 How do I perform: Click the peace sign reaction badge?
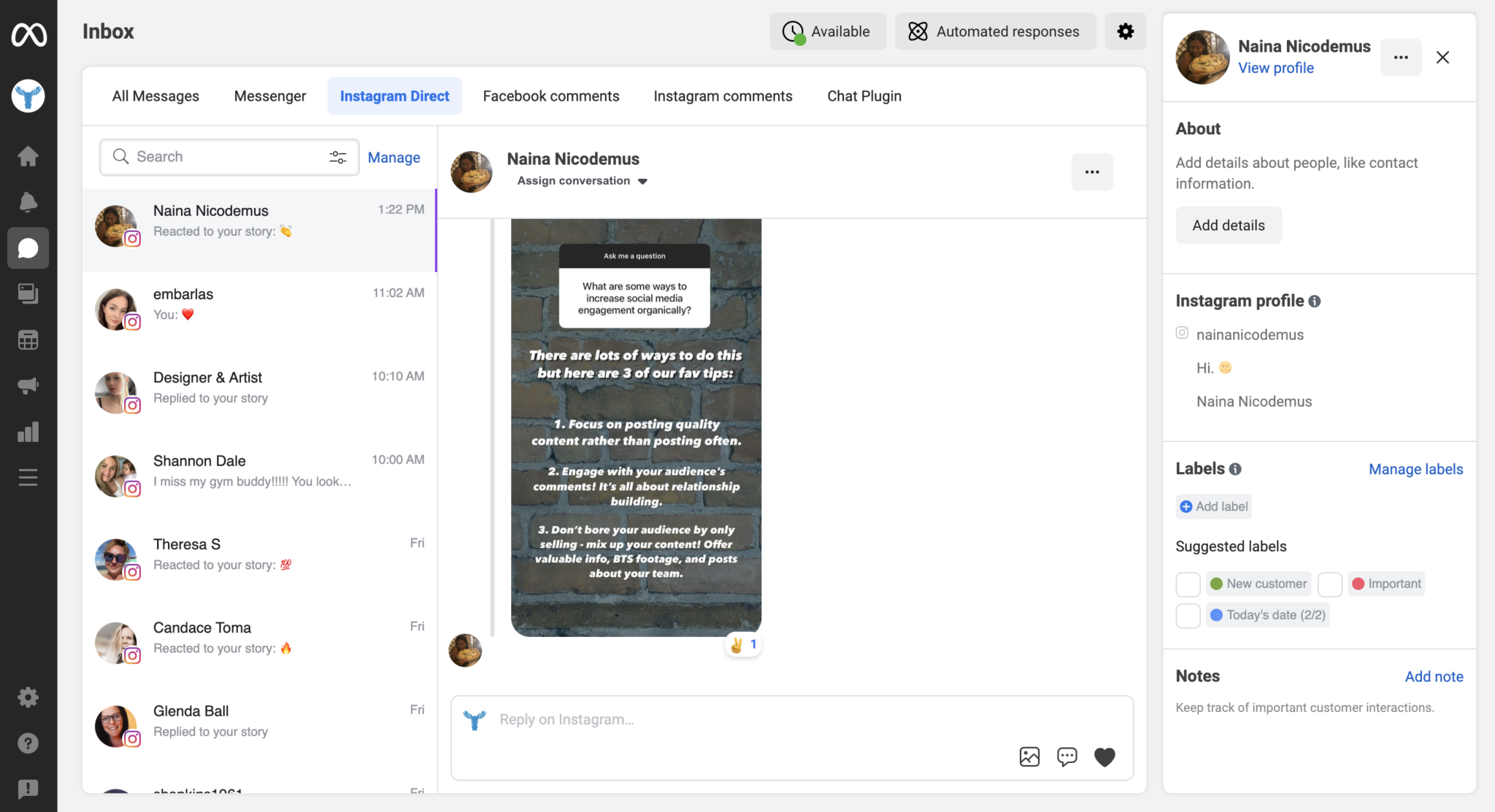(x=743, y=645)
